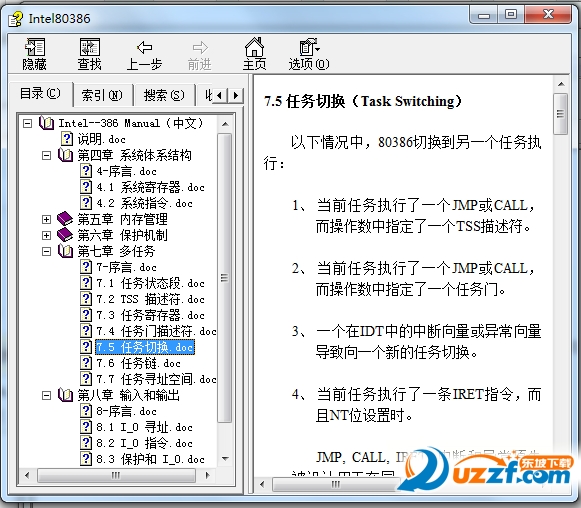Collapse the 第四章 系统体系结构 node

tap(46, 155)
